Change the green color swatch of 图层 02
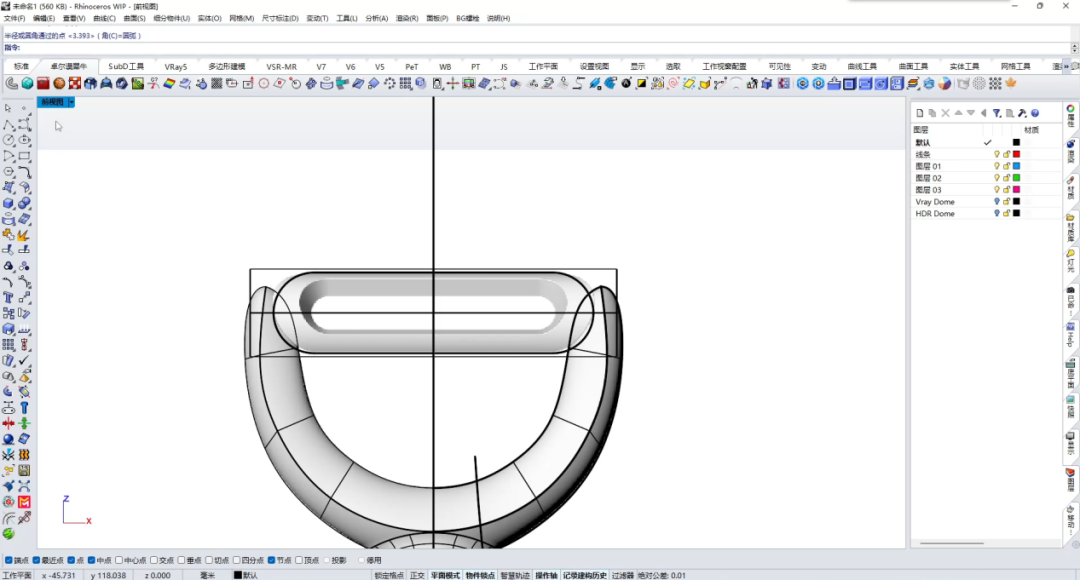Viewport: 1080px width, 580px height. (x=1016, y=178)
